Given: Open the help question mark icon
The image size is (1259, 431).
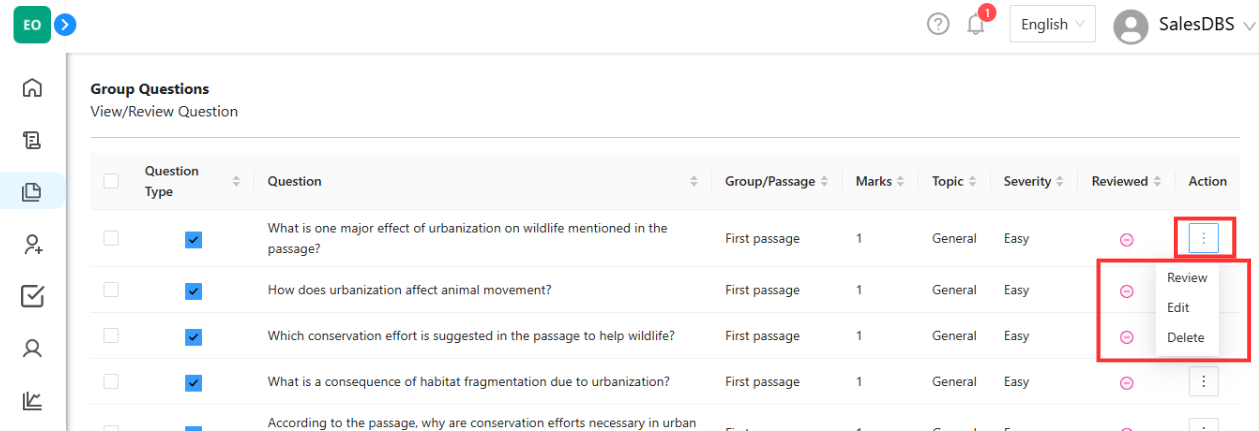Looking at the screenshot, I should pyautogui.click(x=938, y=24).
